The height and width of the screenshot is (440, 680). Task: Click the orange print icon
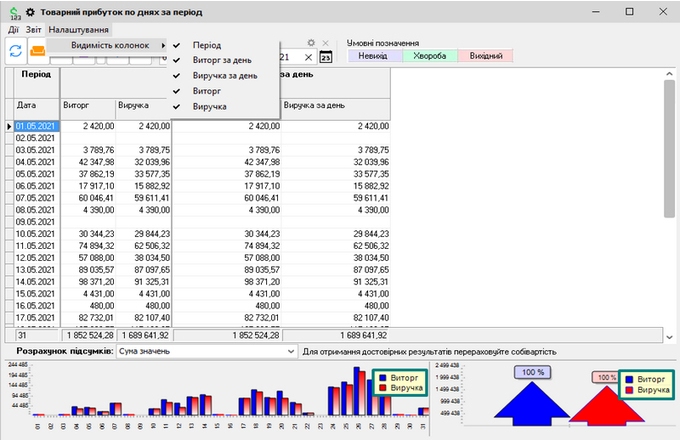tap(37, 50)
